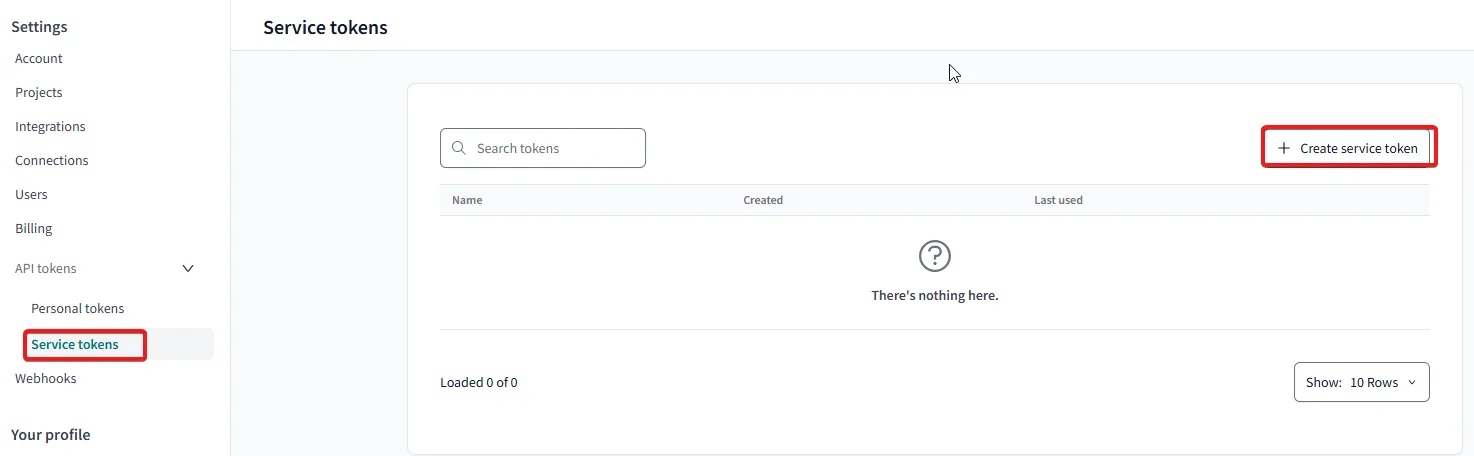
Task: Go to Projects in the settings sidebar
Action: [39, 92]
